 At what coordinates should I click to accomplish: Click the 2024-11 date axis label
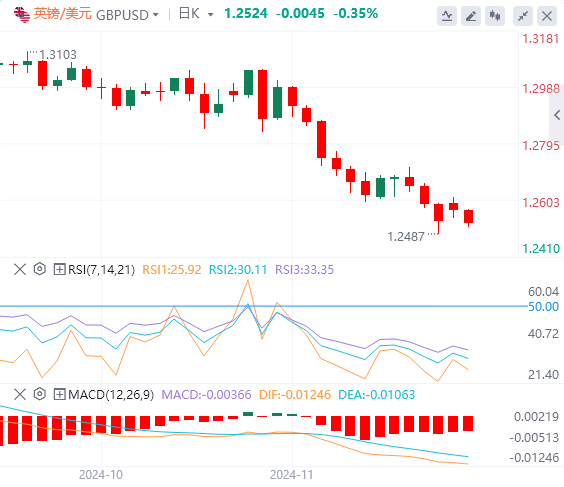point(292,474)
